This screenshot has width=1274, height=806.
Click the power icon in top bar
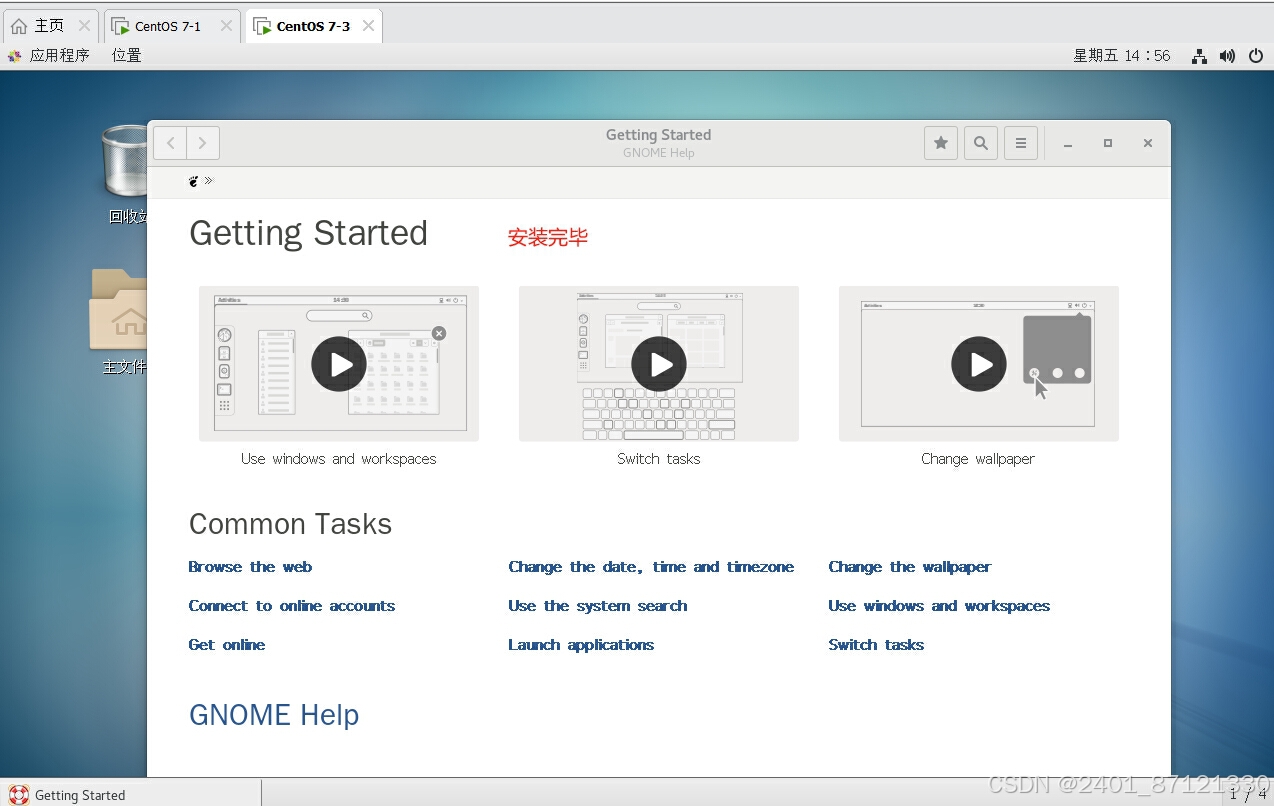[1256, 56]
